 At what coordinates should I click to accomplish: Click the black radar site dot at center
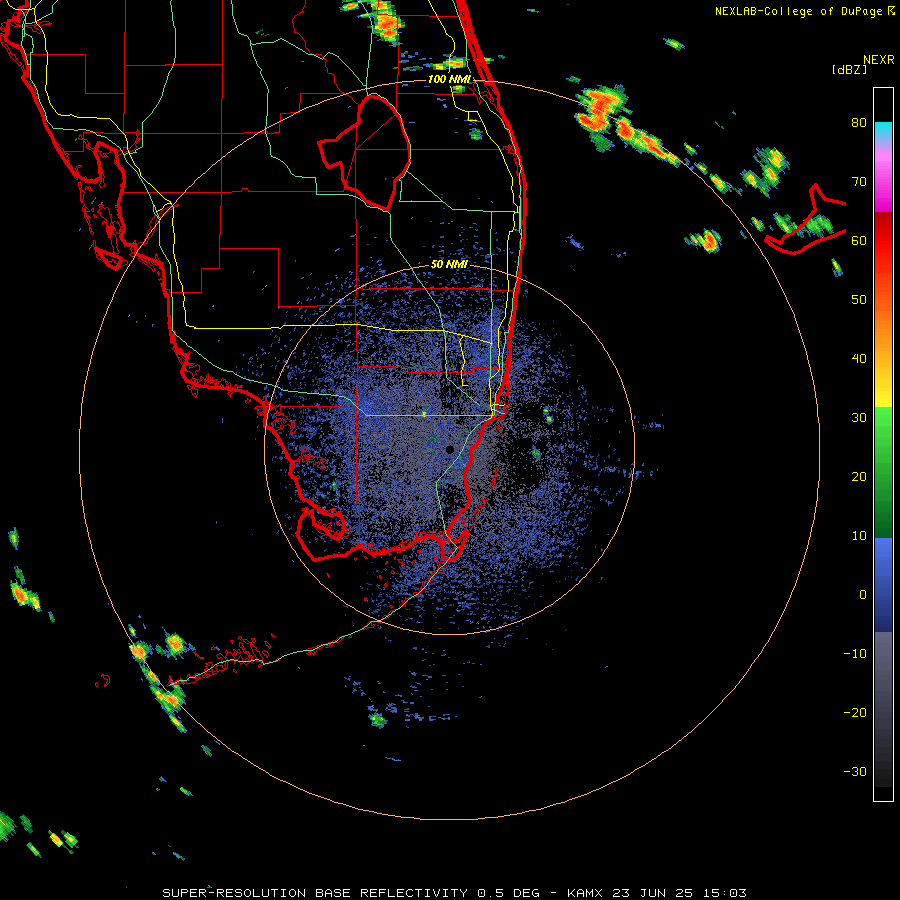pyautogui.click(x=449, y=449)
